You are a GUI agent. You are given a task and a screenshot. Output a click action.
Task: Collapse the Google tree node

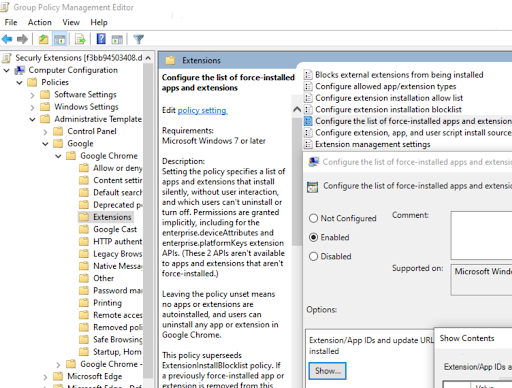click(45, 144)
